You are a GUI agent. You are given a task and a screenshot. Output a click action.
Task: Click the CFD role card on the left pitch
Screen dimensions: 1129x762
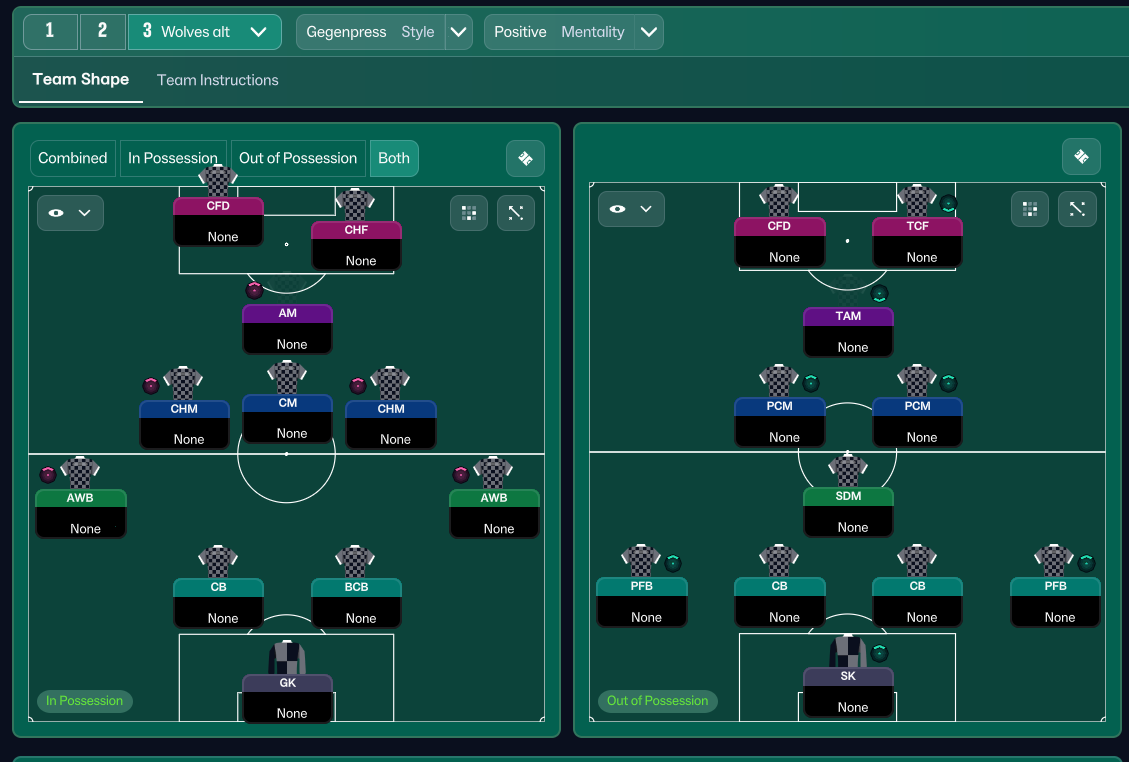coord(218,204)
